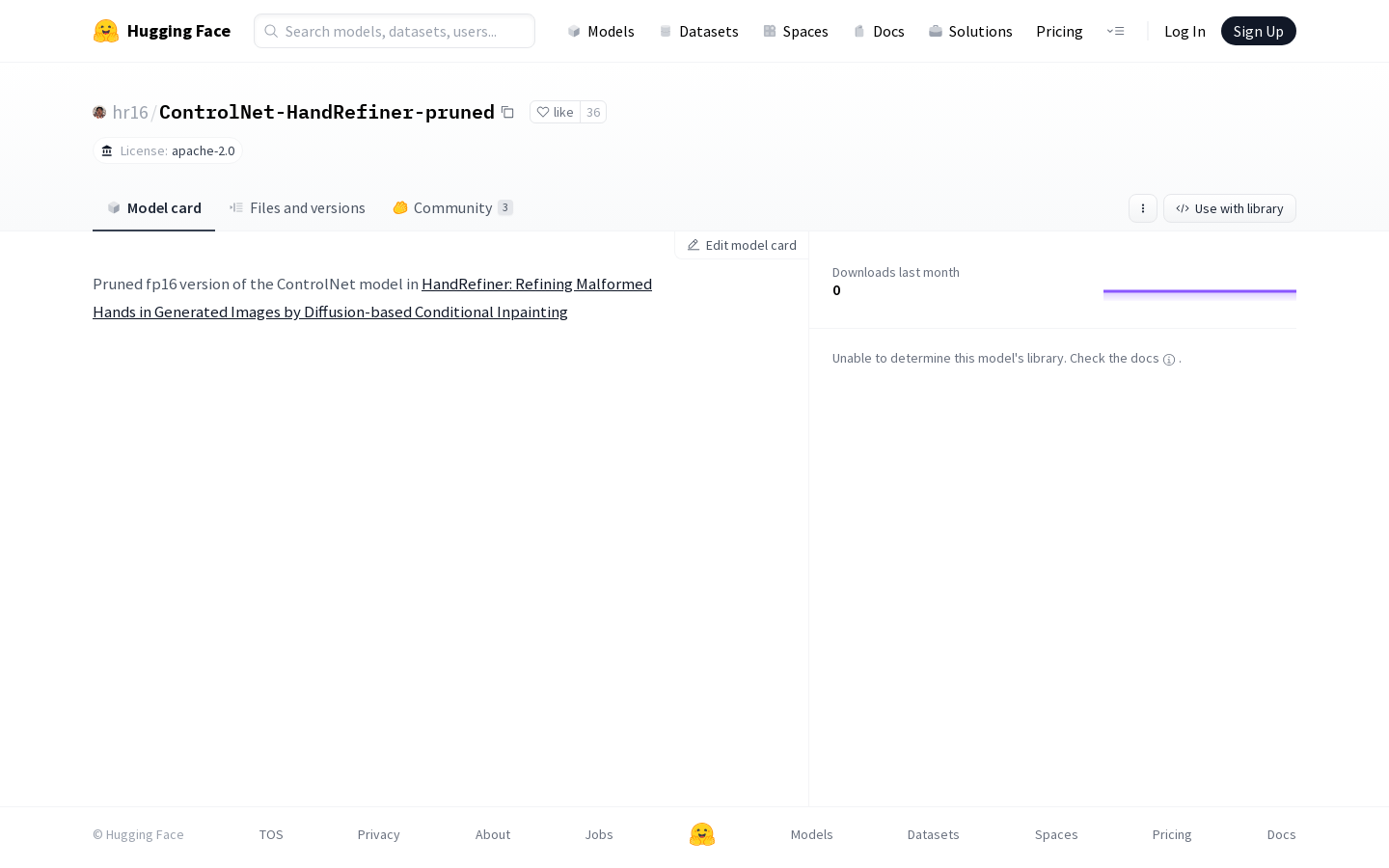Click the Spaces icon in header
Screen dimensions: 1389x868
click(769, 31)
